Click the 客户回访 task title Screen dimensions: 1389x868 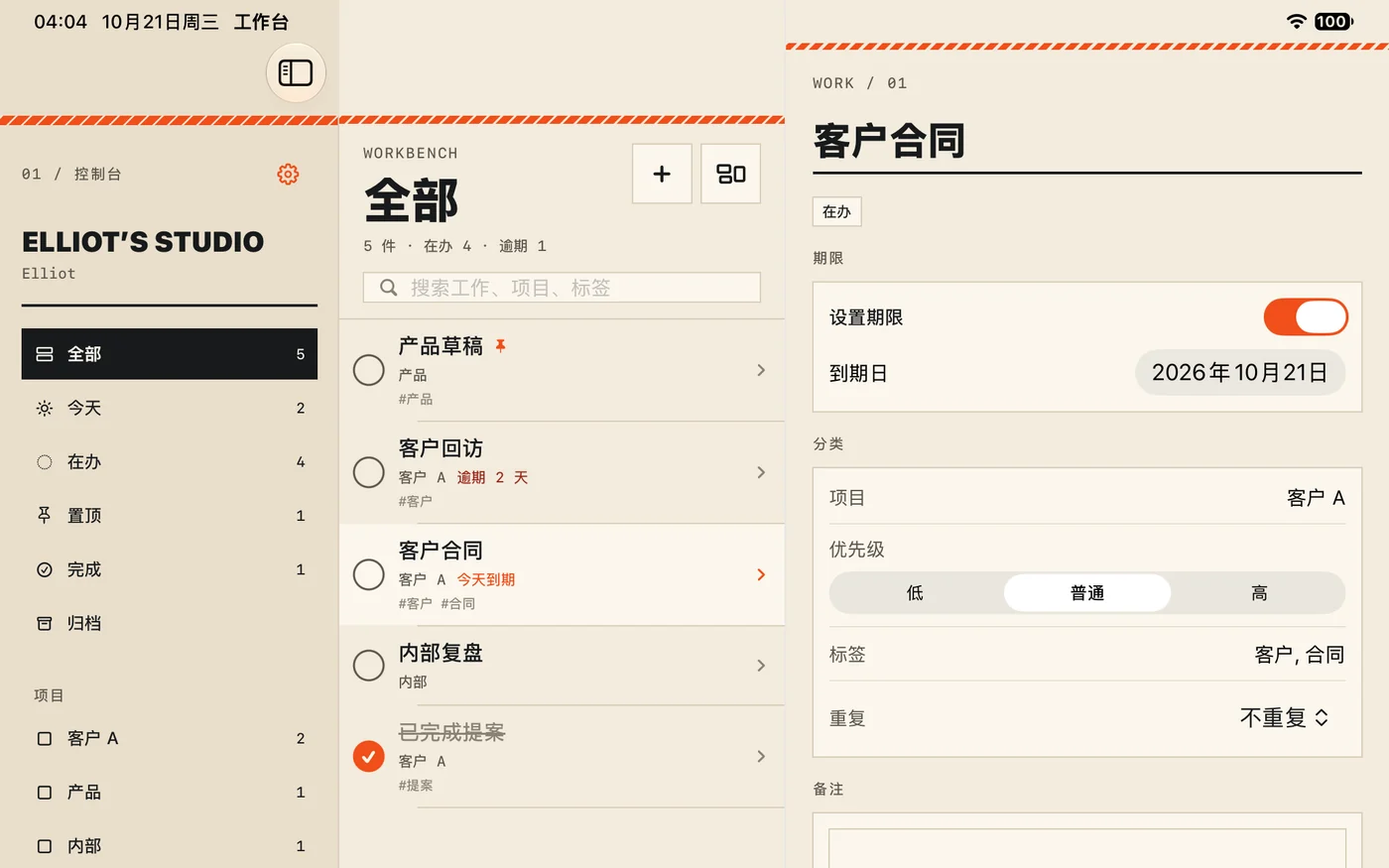tap(441, 448)
